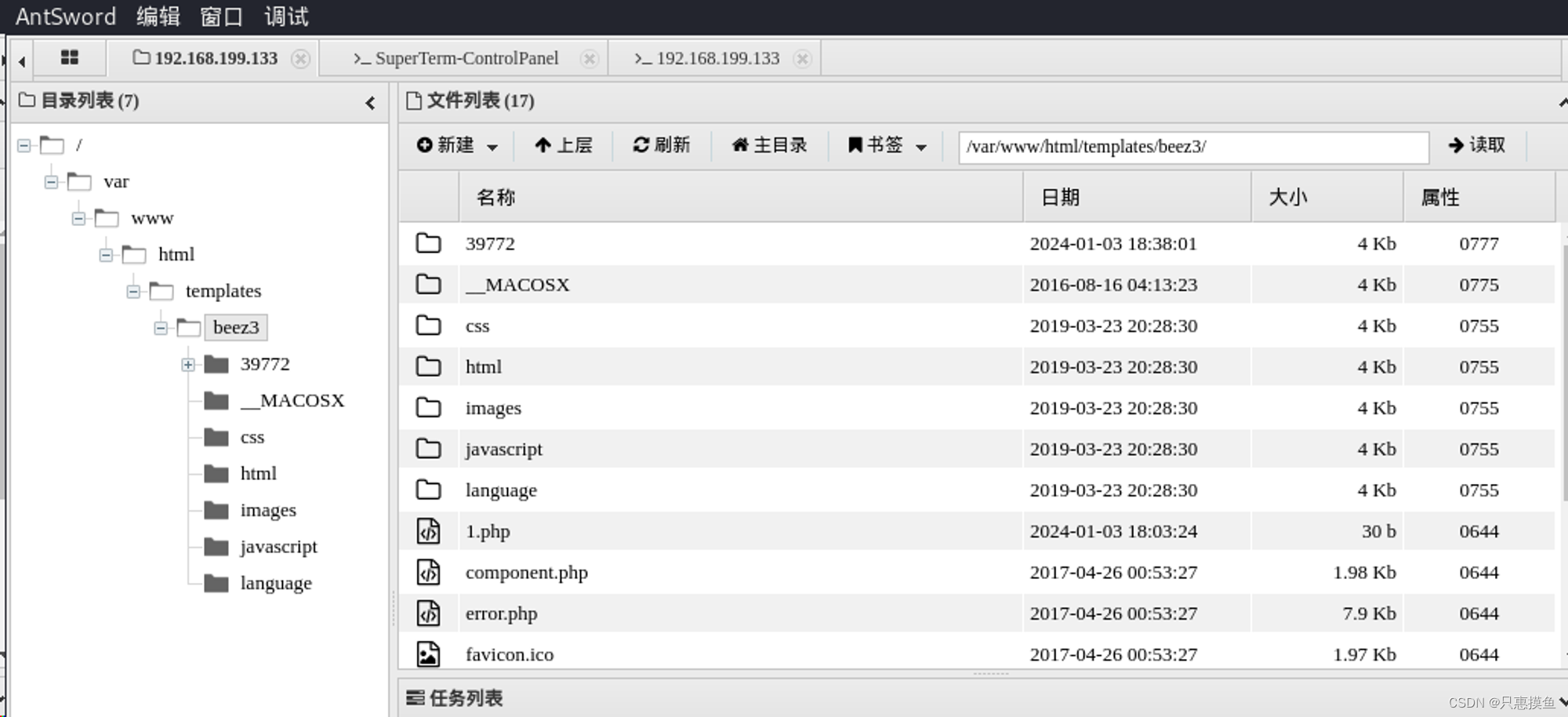Refresh file list with 刷新
The image size is (1568, 717).
click(662, 145)
